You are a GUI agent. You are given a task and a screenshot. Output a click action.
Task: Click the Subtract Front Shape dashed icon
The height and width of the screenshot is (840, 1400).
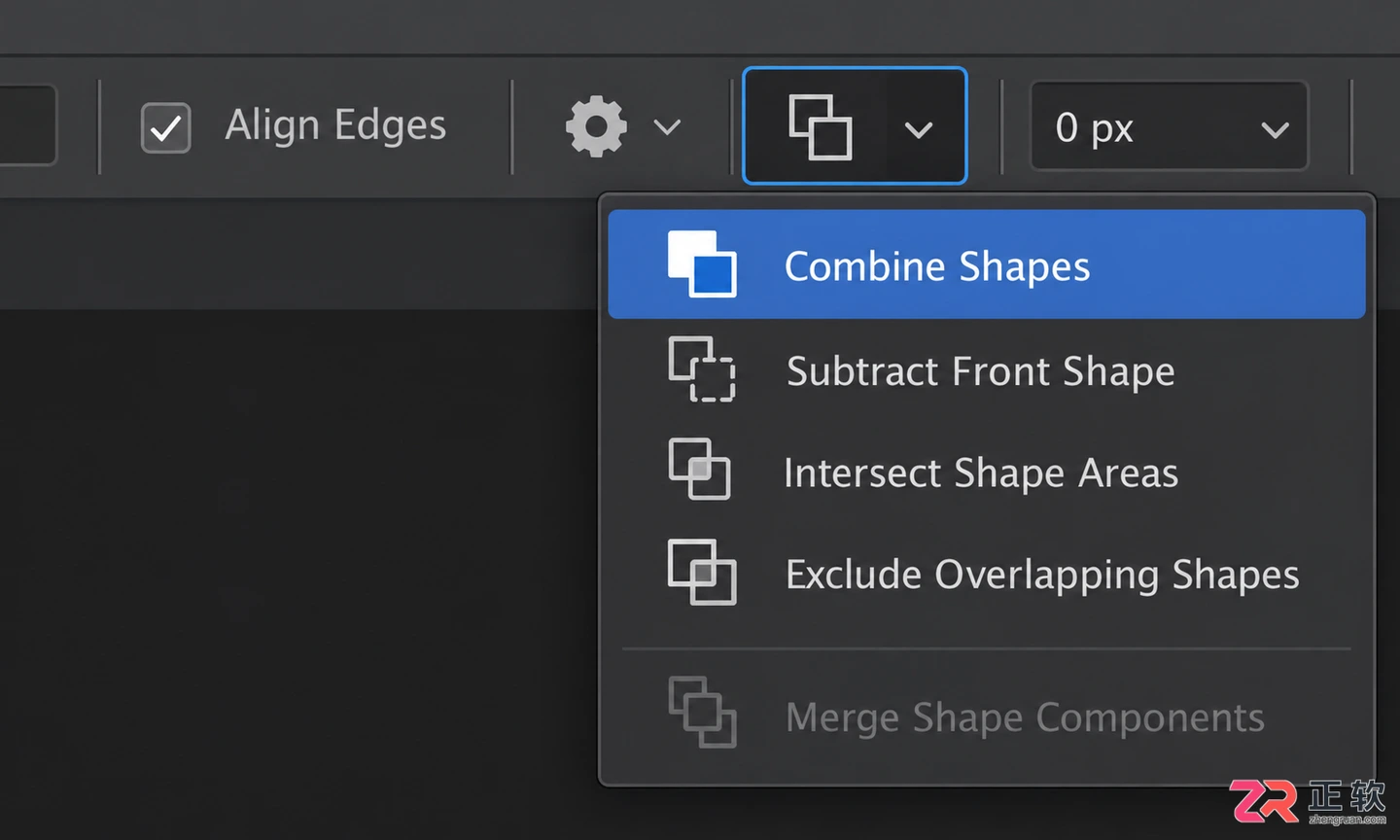702,369
